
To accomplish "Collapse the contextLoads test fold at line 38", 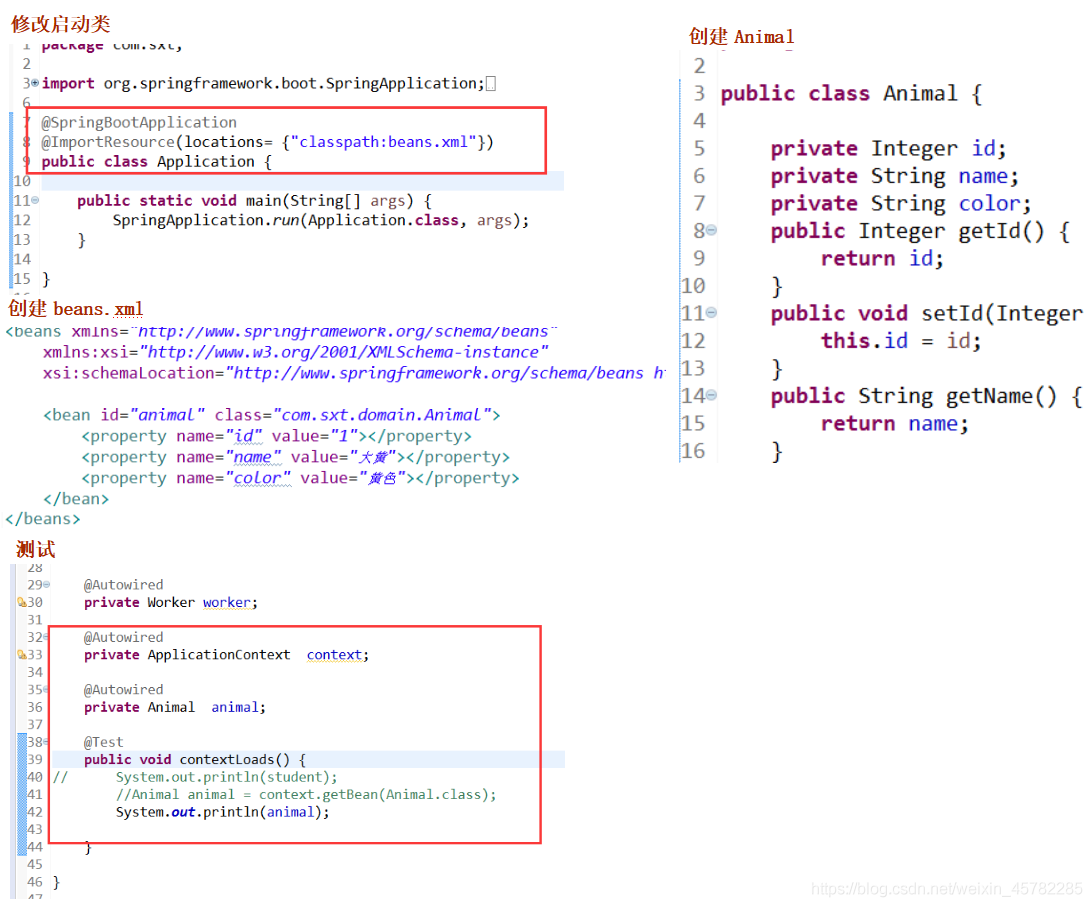I will (47, 741).
